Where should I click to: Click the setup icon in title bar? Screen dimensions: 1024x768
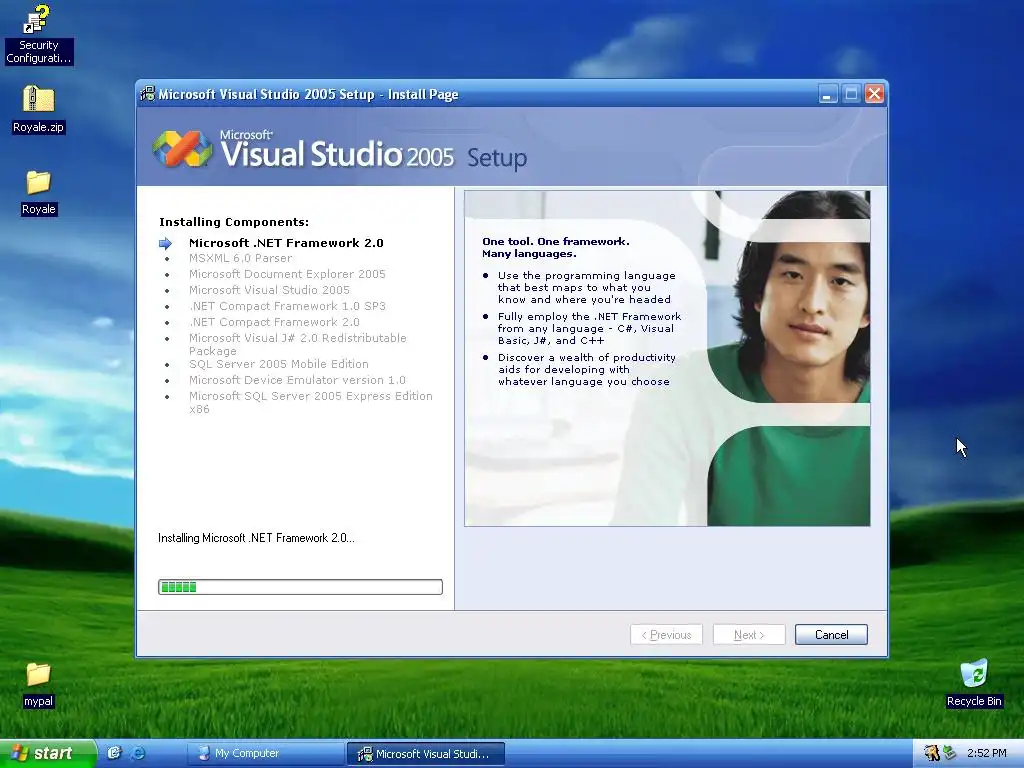coord(148,94)
